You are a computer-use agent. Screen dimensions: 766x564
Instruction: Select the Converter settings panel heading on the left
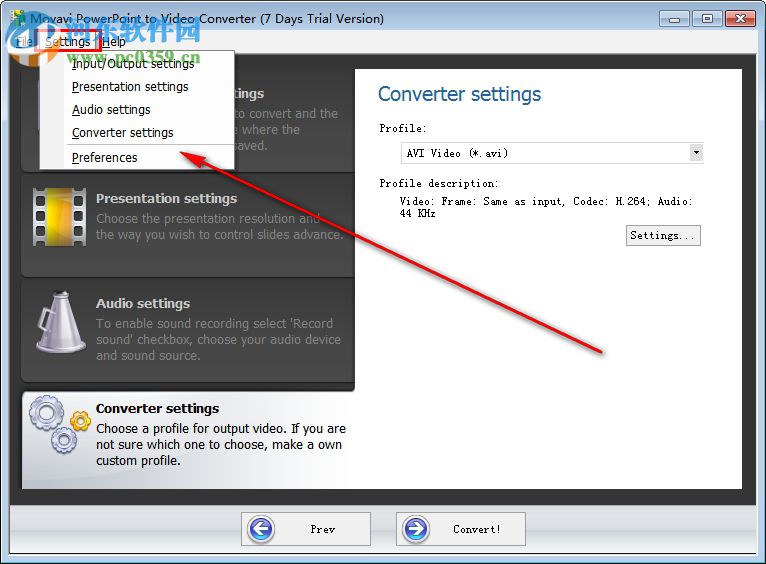157,409
